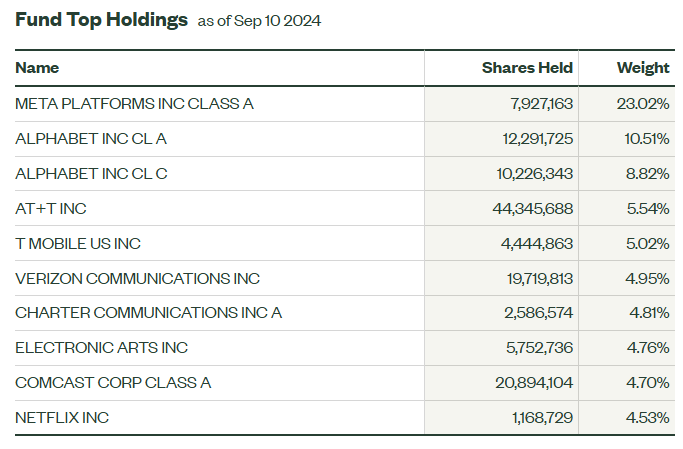
Task: Sort by the Shares Held column header
Action: (x=527, y=68)
